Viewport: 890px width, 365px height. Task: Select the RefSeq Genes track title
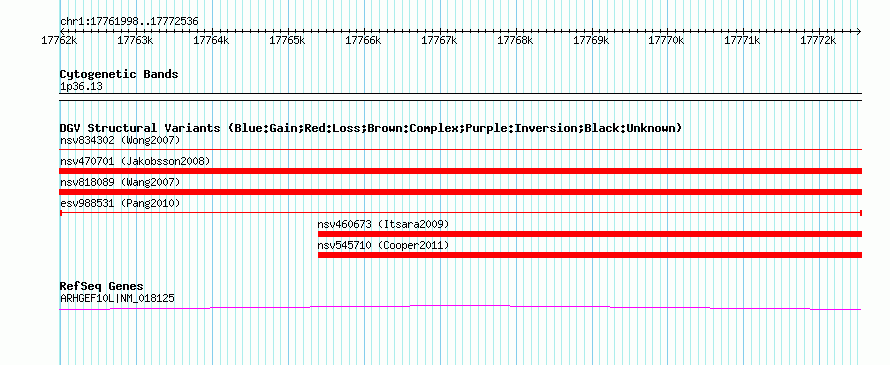102,286
